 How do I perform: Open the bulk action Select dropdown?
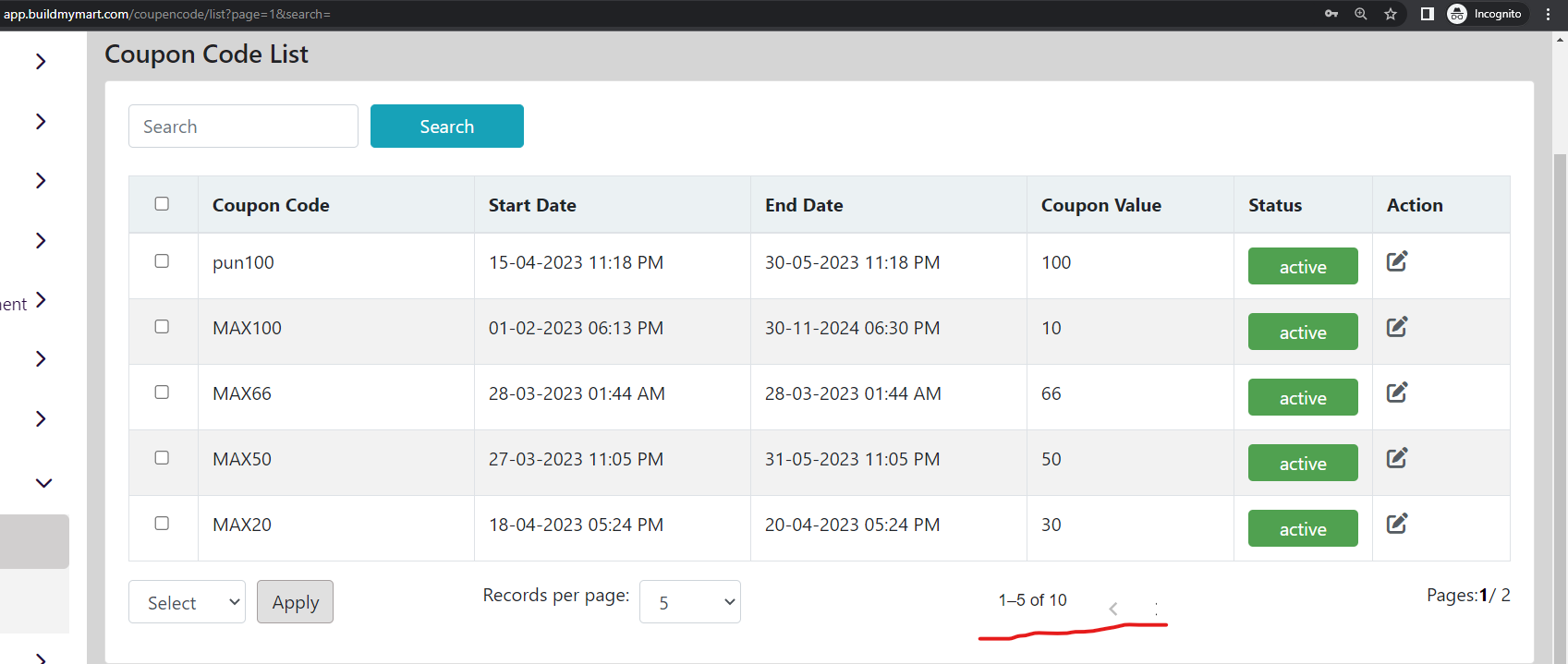[187, 602]
